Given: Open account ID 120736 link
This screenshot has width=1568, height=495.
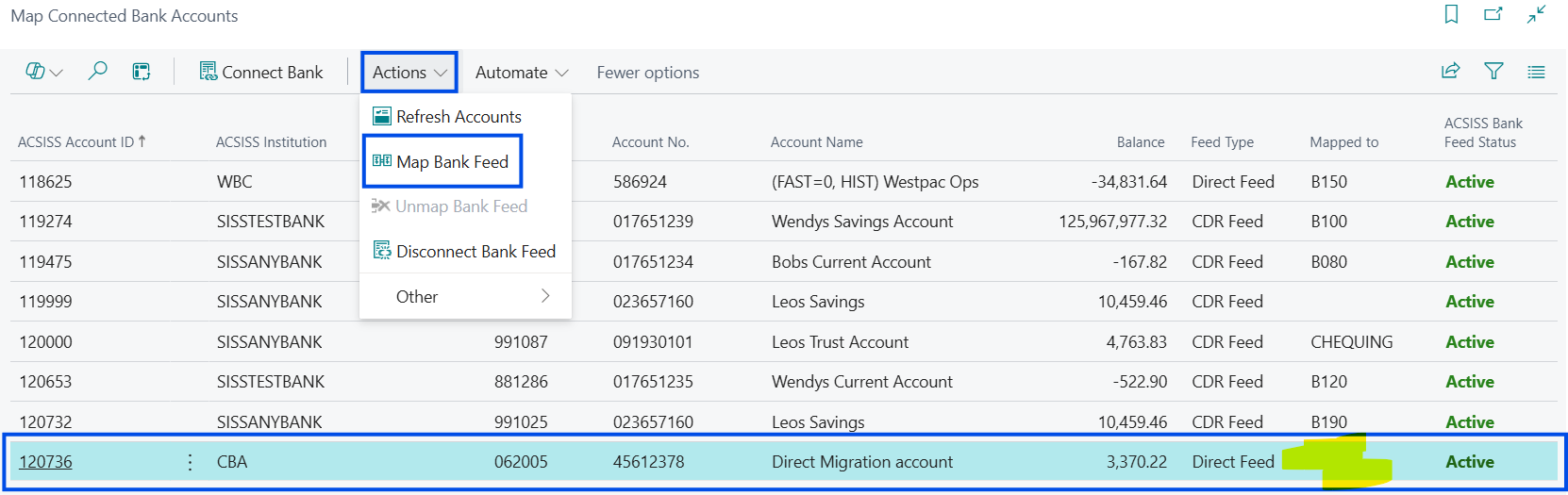Looking at the screenshot, I should [x=45, y=462].
